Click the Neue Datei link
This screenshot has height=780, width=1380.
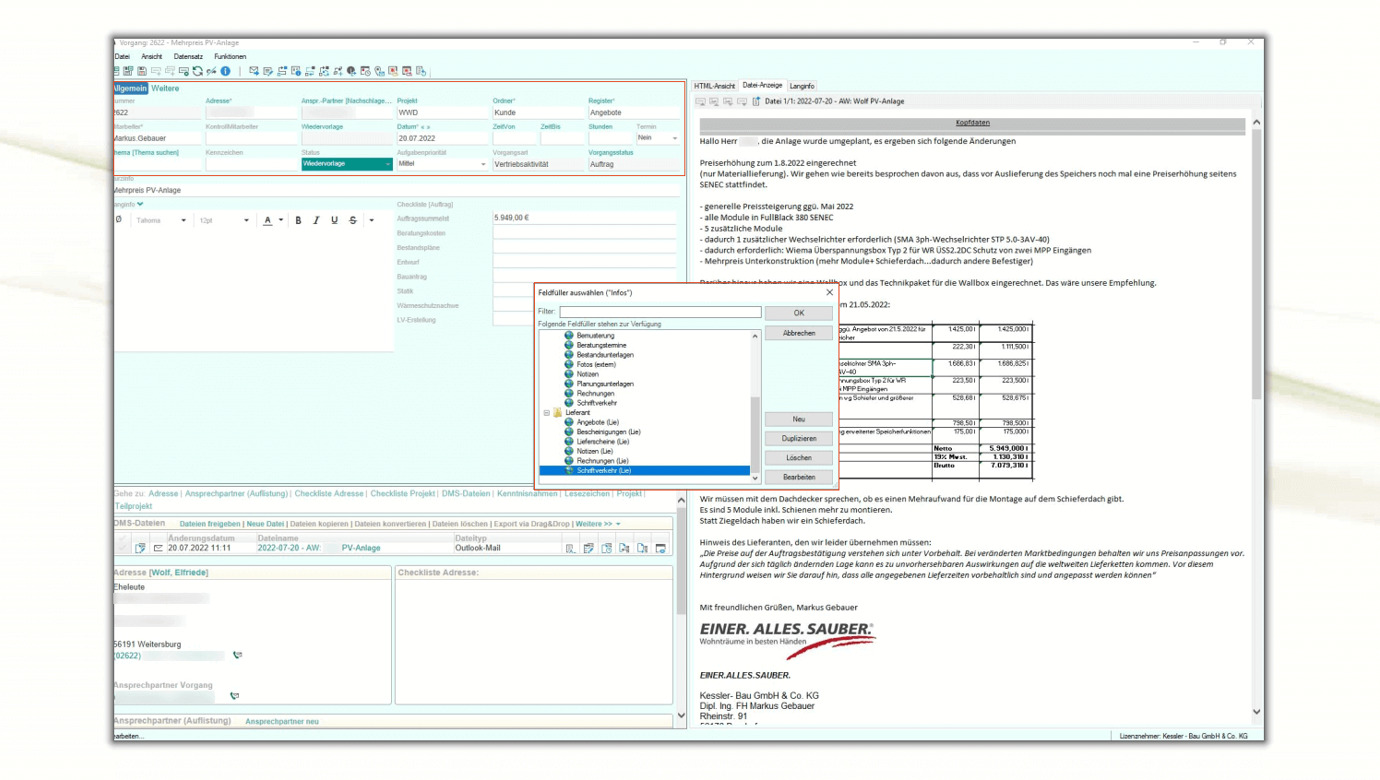(x=265, y=524)
